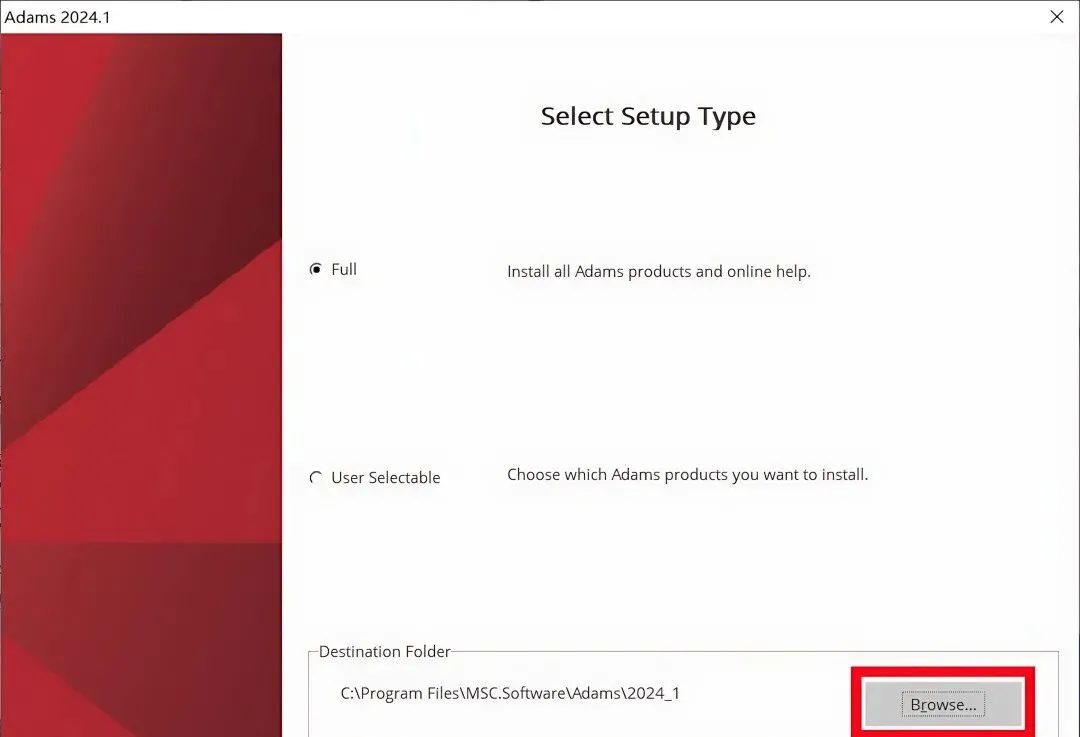This screenshot has height=737, width=1080.
Task: Click the word 'Adams' in the Full description
Action: [599, 271]
